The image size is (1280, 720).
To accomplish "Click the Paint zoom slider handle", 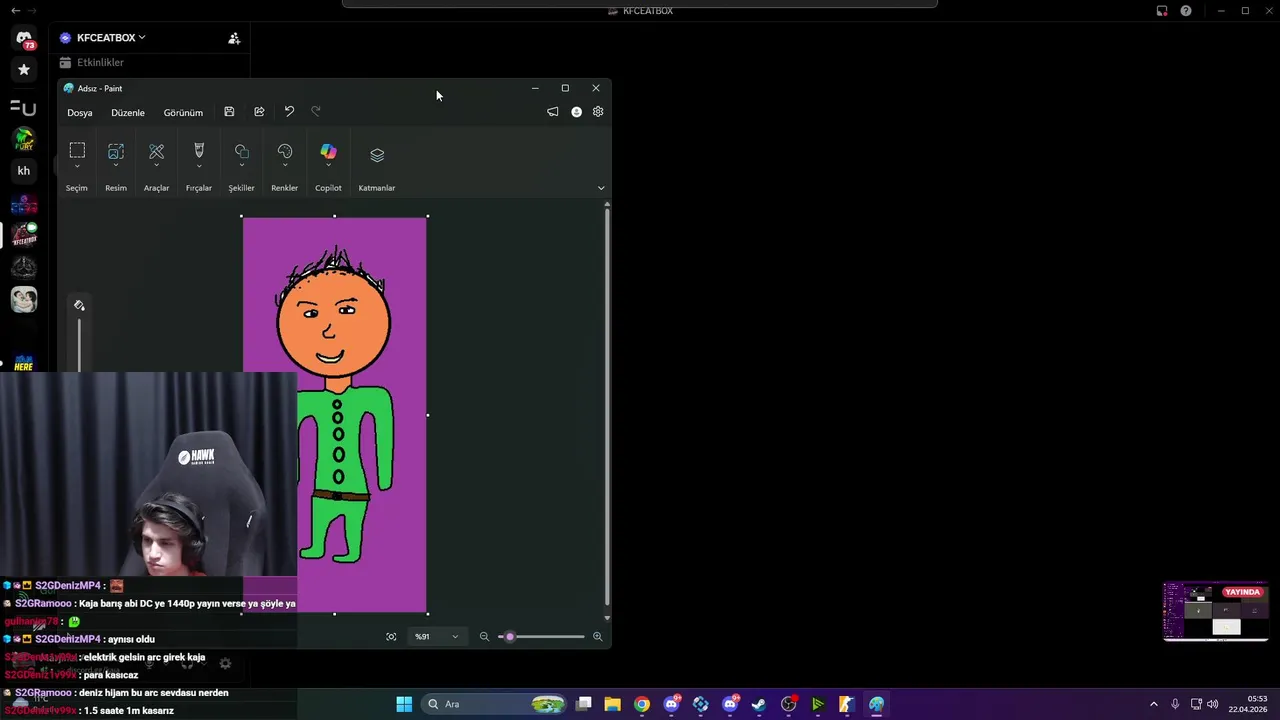I will [510, 636].
